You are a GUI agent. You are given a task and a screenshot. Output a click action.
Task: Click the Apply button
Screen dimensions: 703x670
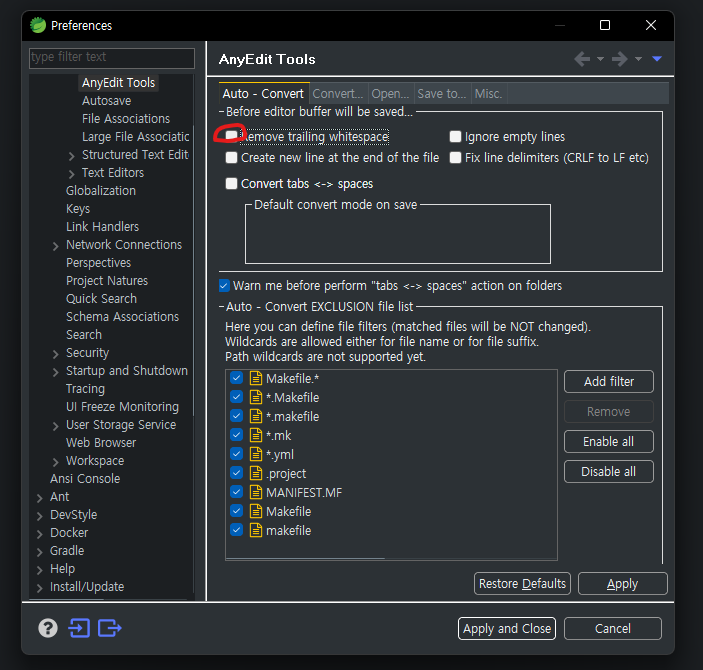click(623, 583)
